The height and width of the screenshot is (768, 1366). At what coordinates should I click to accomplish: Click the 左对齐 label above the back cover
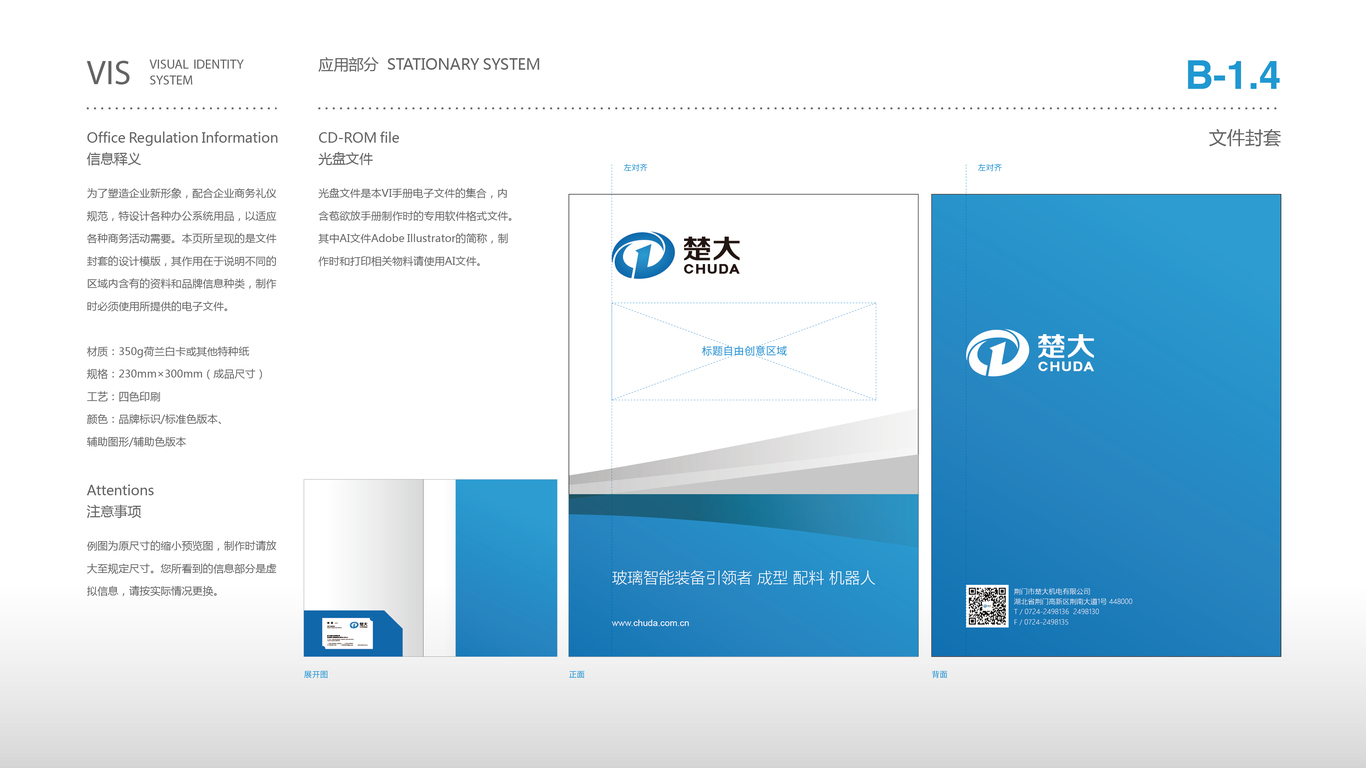(x=989, y=168)
